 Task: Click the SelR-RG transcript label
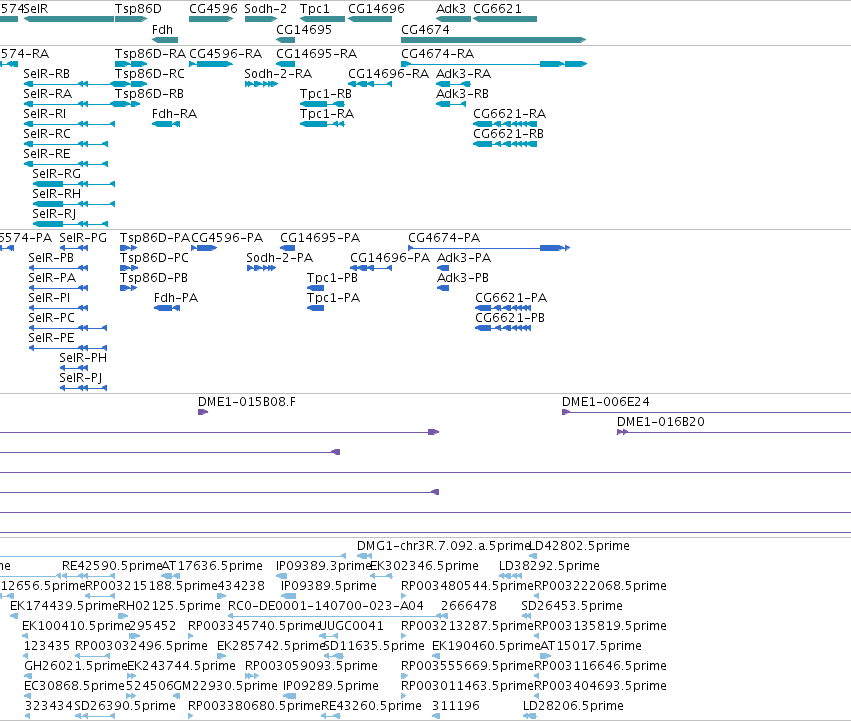coord(56,174)
